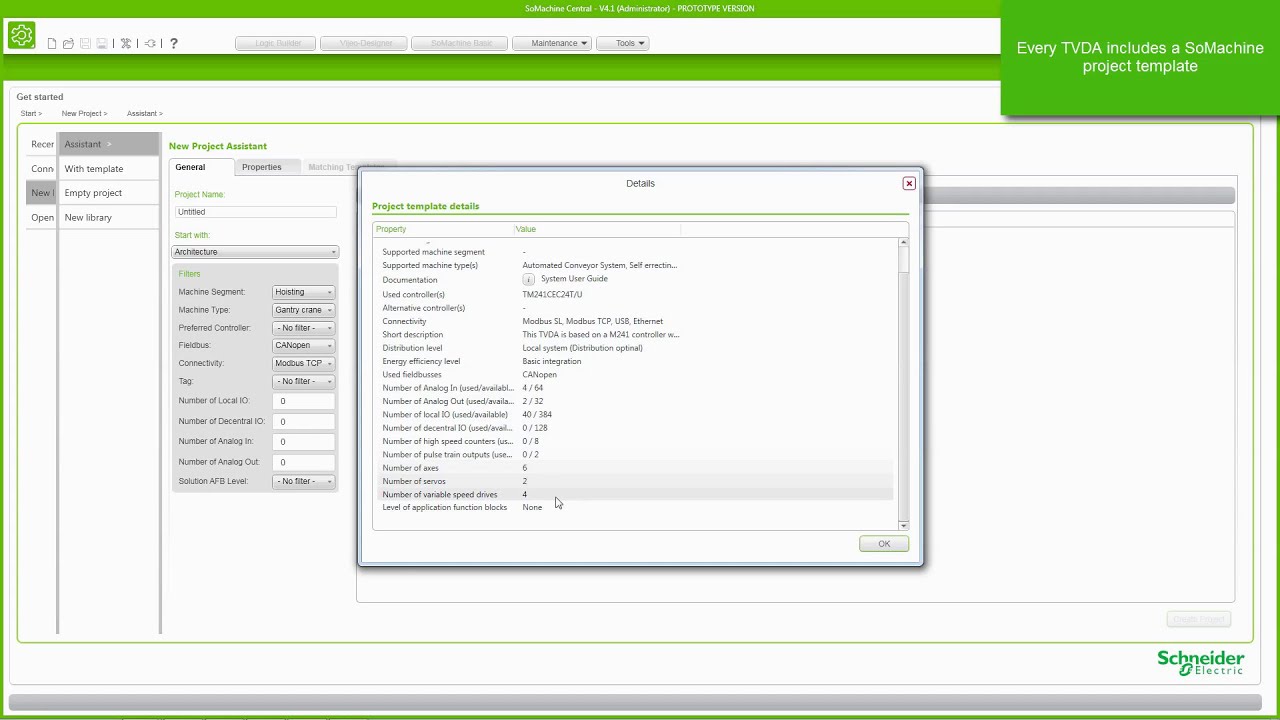The image size is (1280, 720).
Task: Create a new project with the blank page icon
Action: pyautogui.click(x=52, y=44)
